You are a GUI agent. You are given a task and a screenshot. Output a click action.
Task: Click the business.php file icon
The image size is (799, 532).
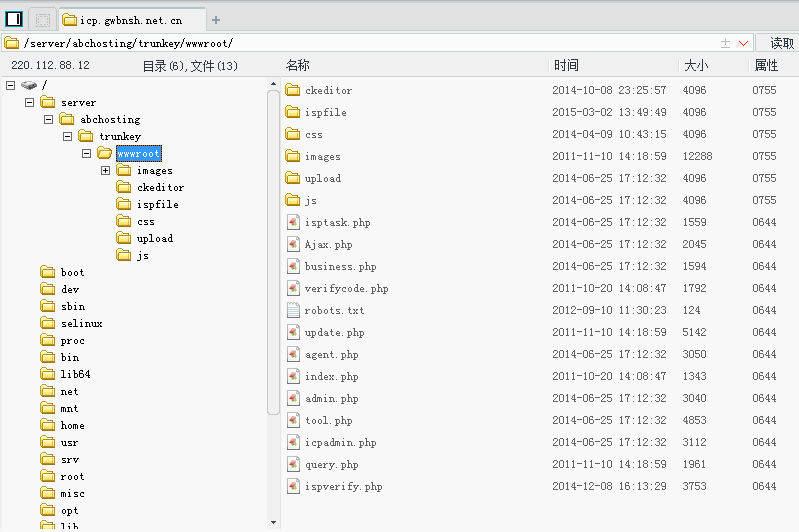pos(293,266)
